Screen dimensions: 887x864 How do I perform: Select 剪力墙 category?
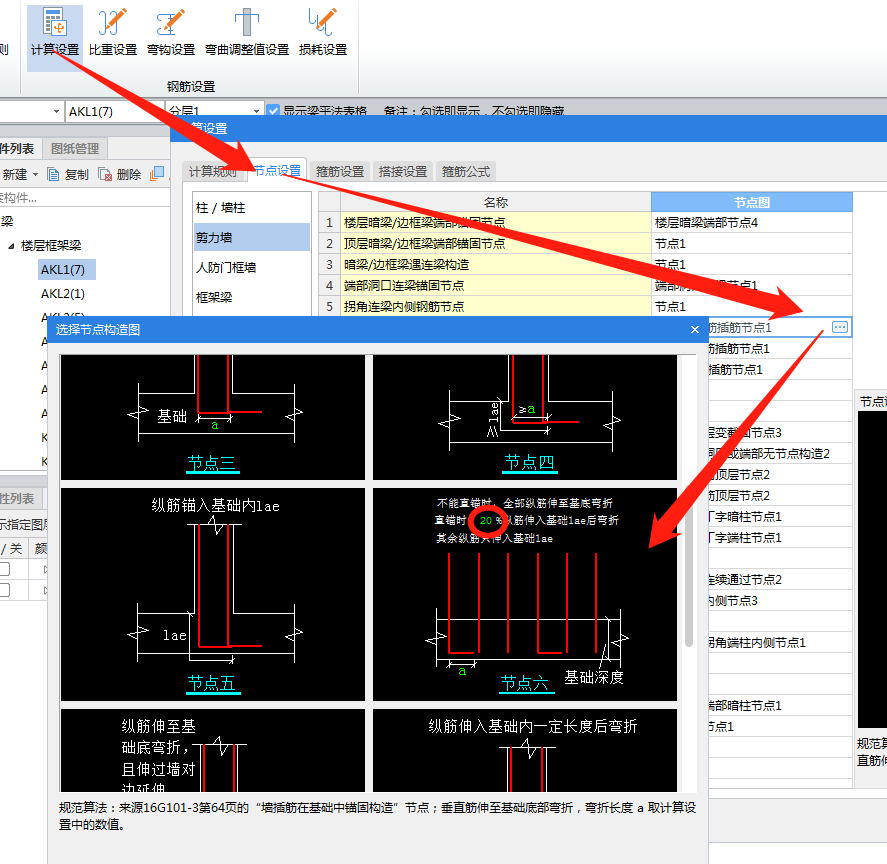pyautogui.click(x=252, y=238)
